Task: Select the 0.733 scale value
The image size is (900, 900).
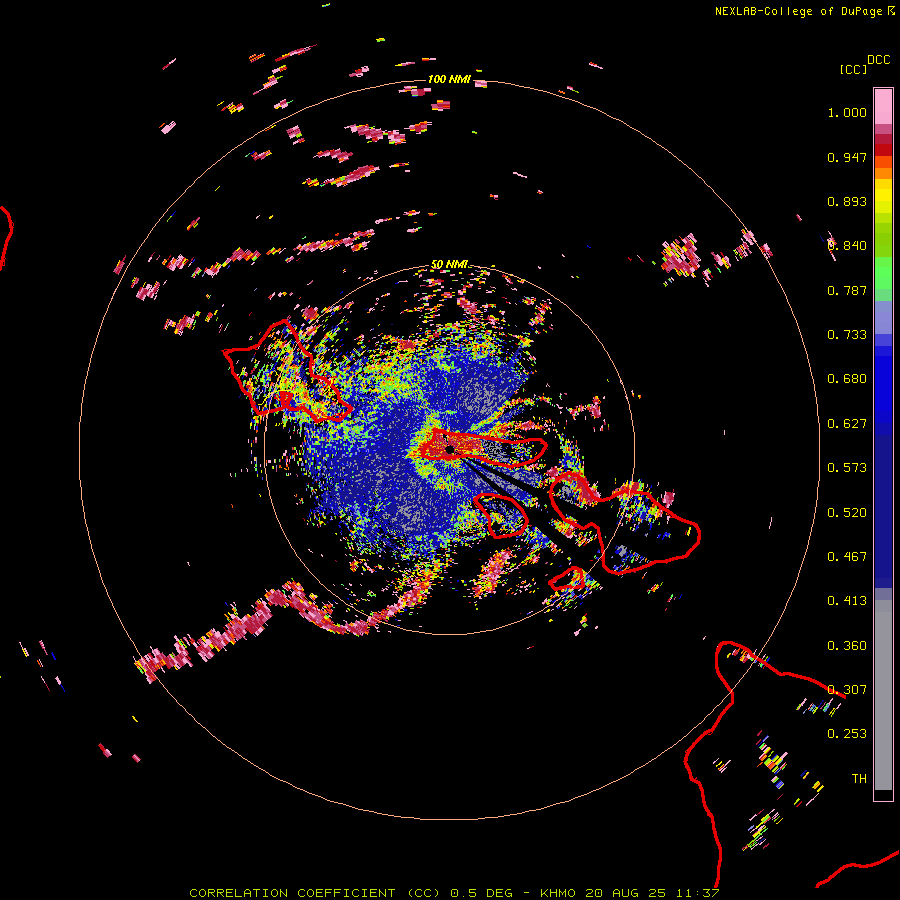Action: tap(847, 335)
